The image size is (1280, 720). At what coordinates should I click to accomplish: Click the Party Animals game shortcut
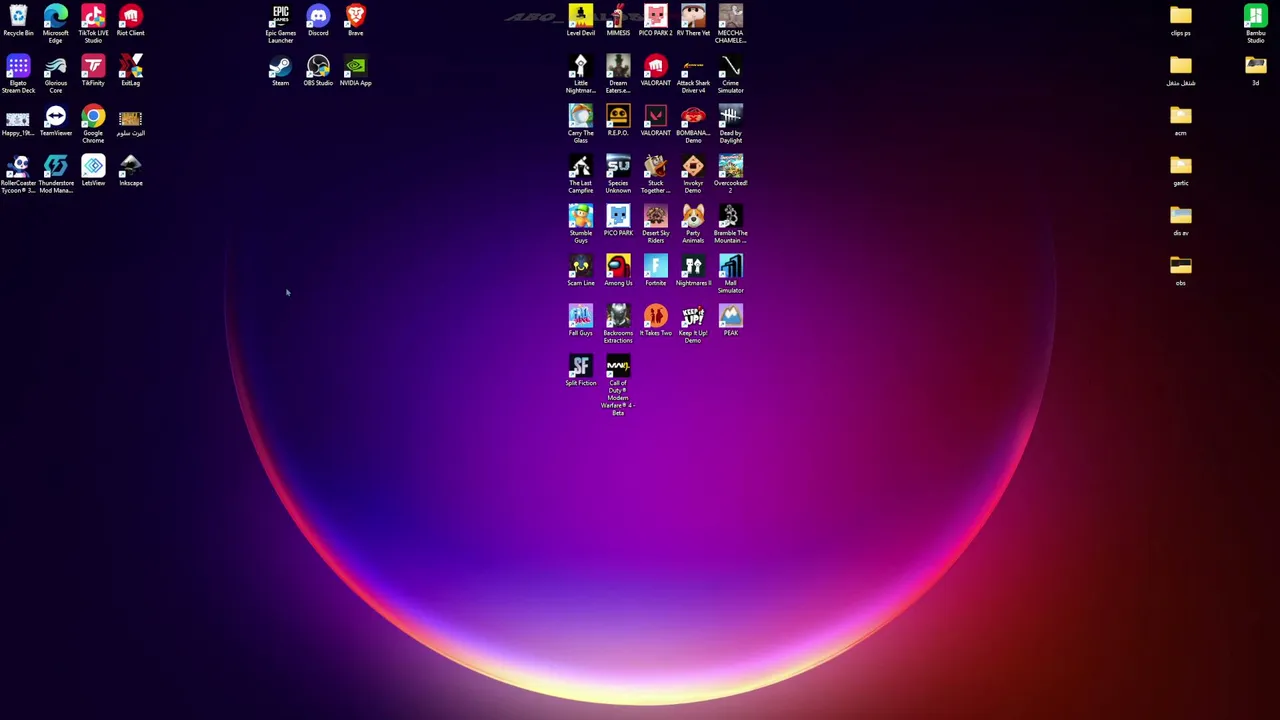(693, 223)
